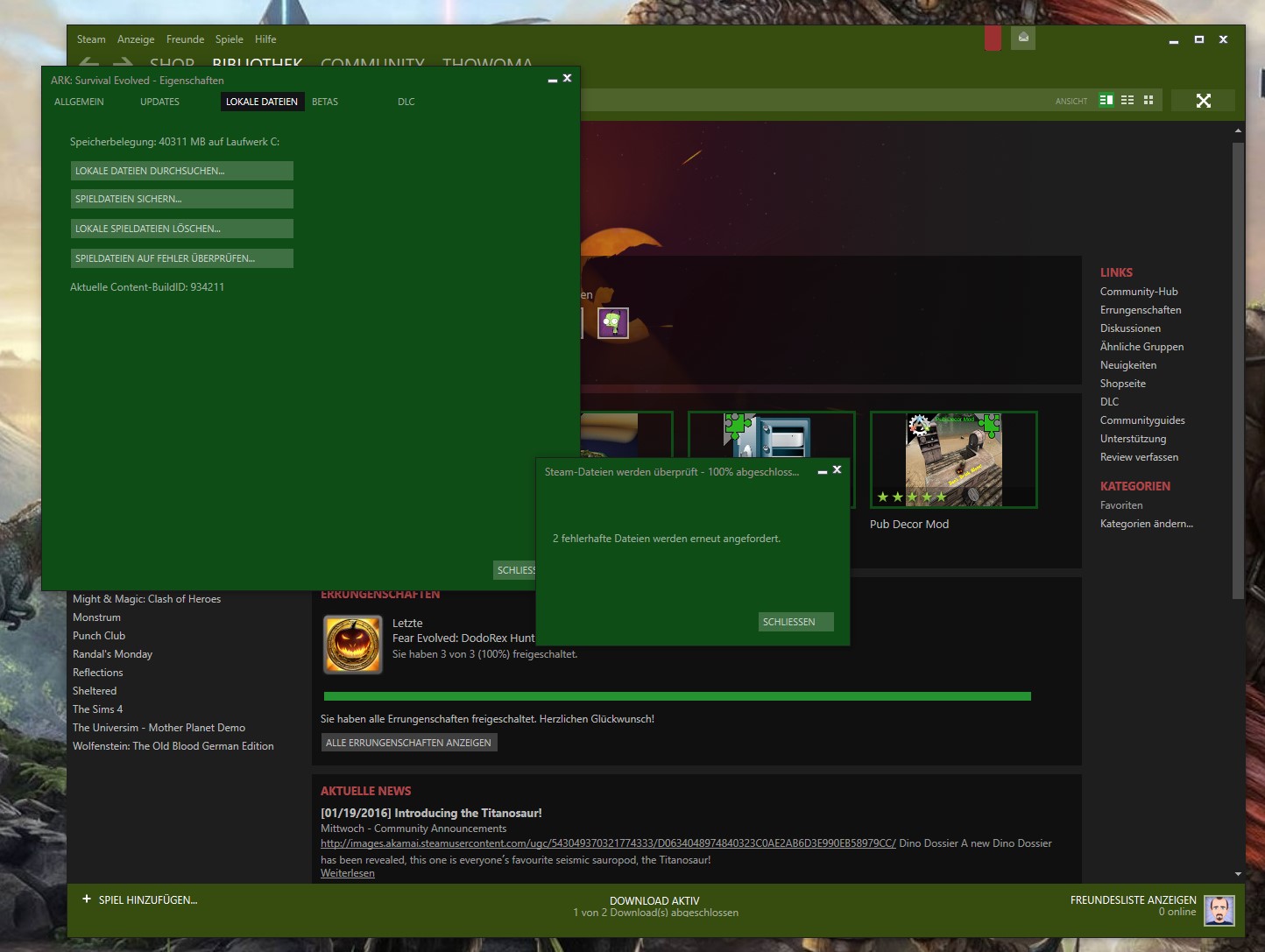
Task: Click the green alien friend avatar icon
Action: (613, 323)
